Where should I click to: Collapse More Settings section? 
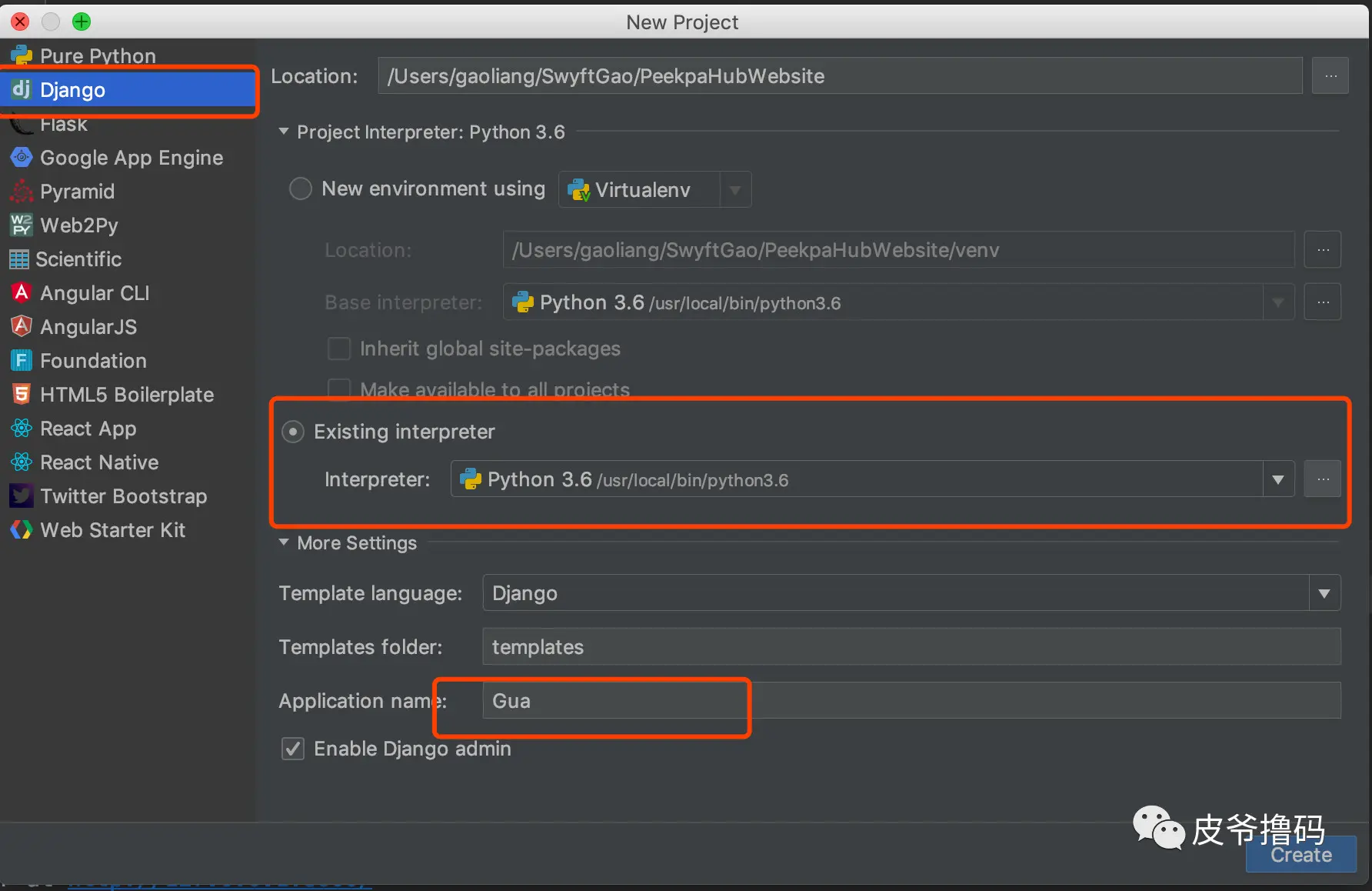284,542
